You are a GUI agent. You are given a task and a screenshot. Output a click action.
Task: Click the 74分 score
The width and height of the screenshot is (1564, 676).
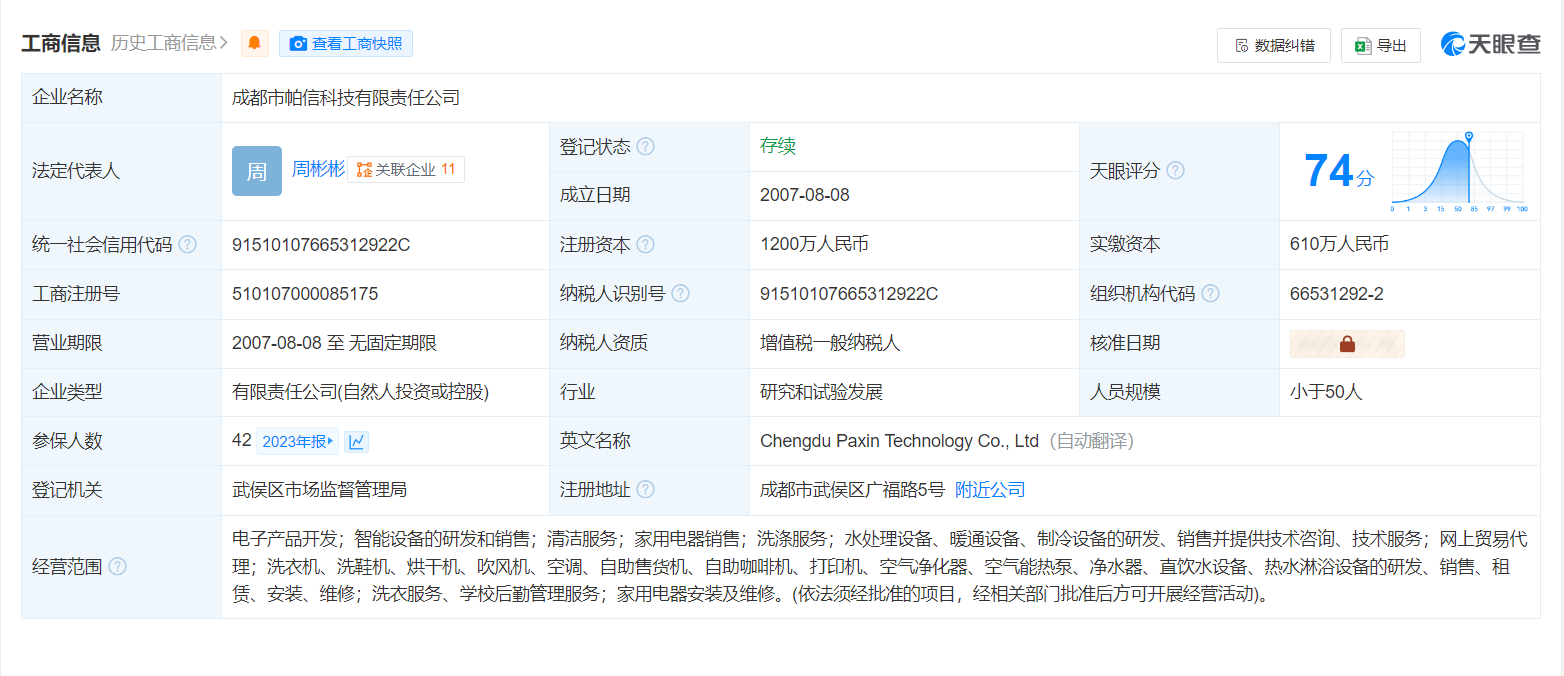[1338, 171]
